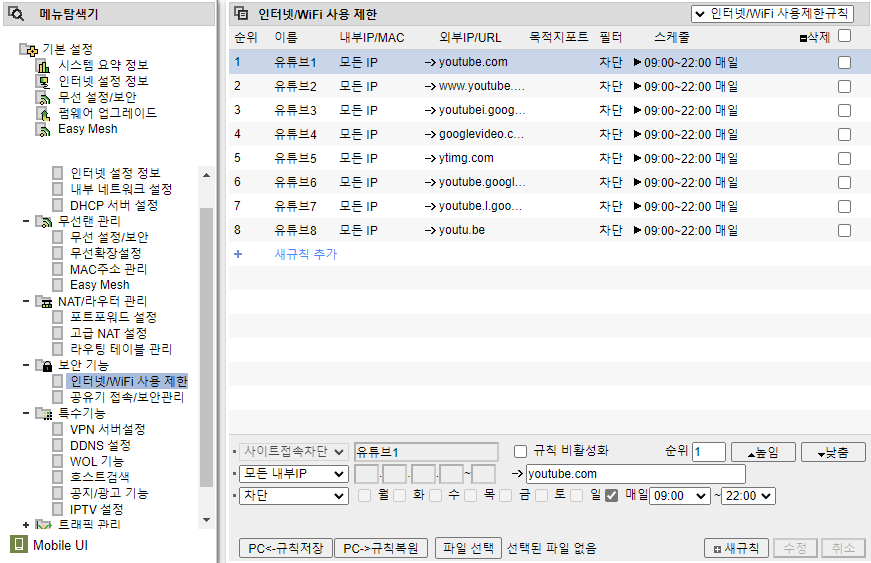The width and height of the screenshot is (871, 563).
Task: Open 호스트검색 menu item
Action: click(x=99, y=477)
